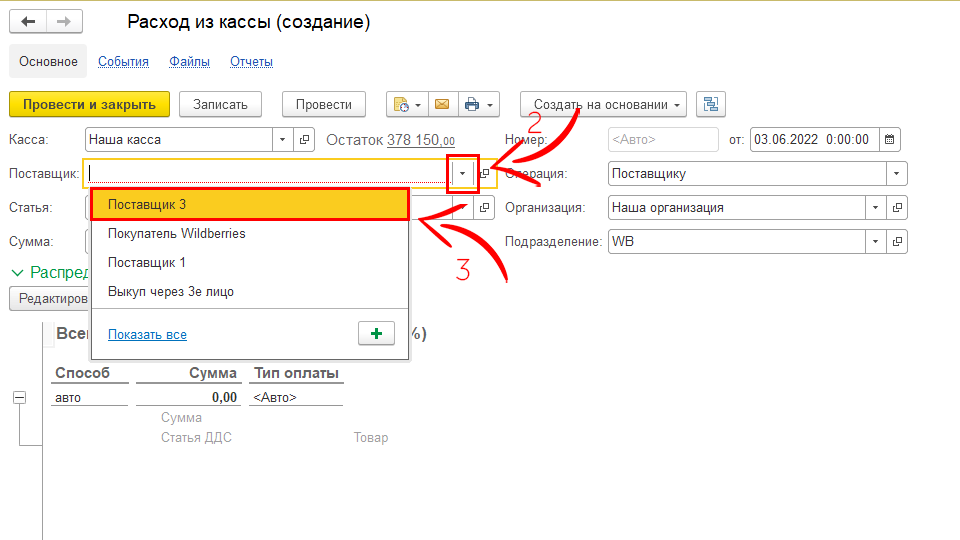Click the green plus create button in dropdown
This screenshot has height=540, width=960.
pyautogui.click(x=376, y=334)
